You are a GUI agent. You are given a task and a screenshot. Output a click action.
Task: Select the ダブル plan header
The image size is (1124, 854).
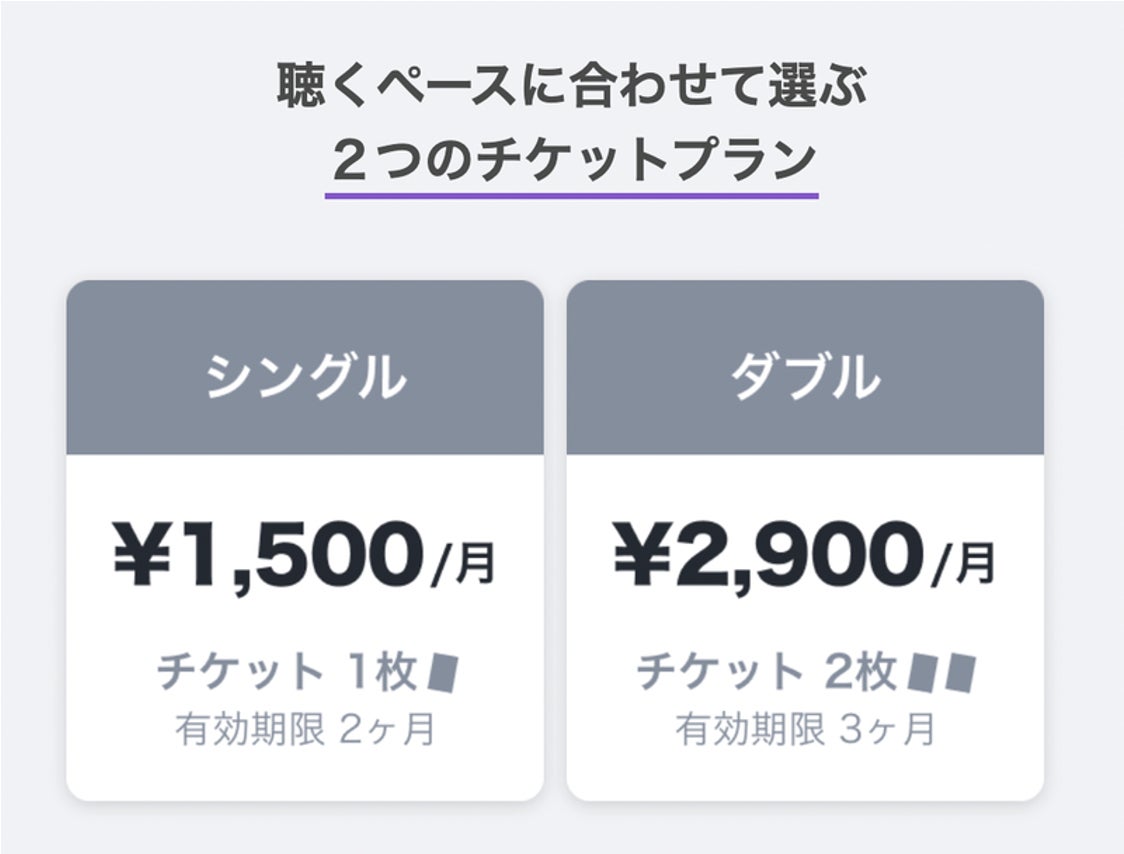pyautogui.click(x=805, y=377)
